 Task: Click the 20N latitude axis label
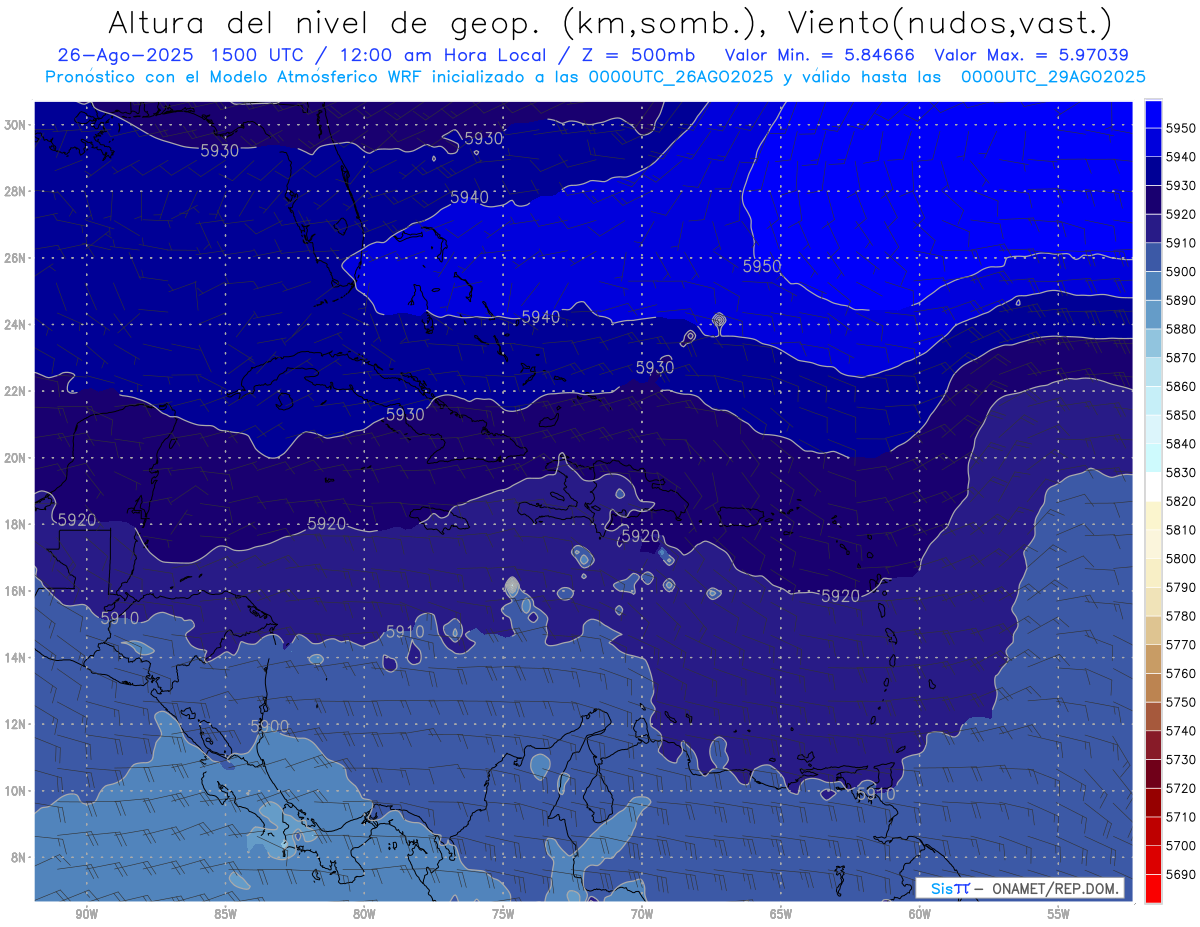click(16, 458)
